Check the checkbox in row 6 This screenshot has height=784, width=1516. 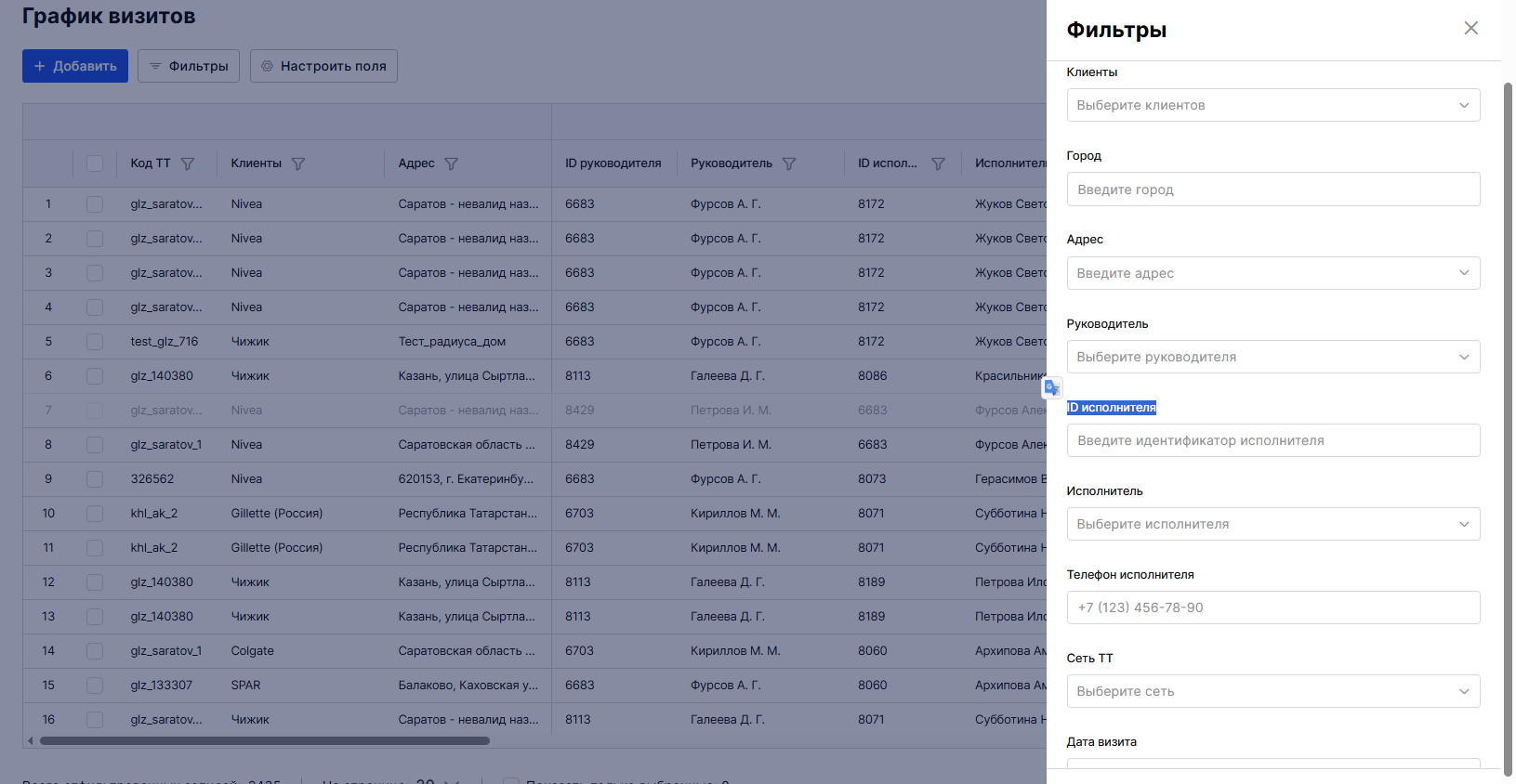pos(95,376)
